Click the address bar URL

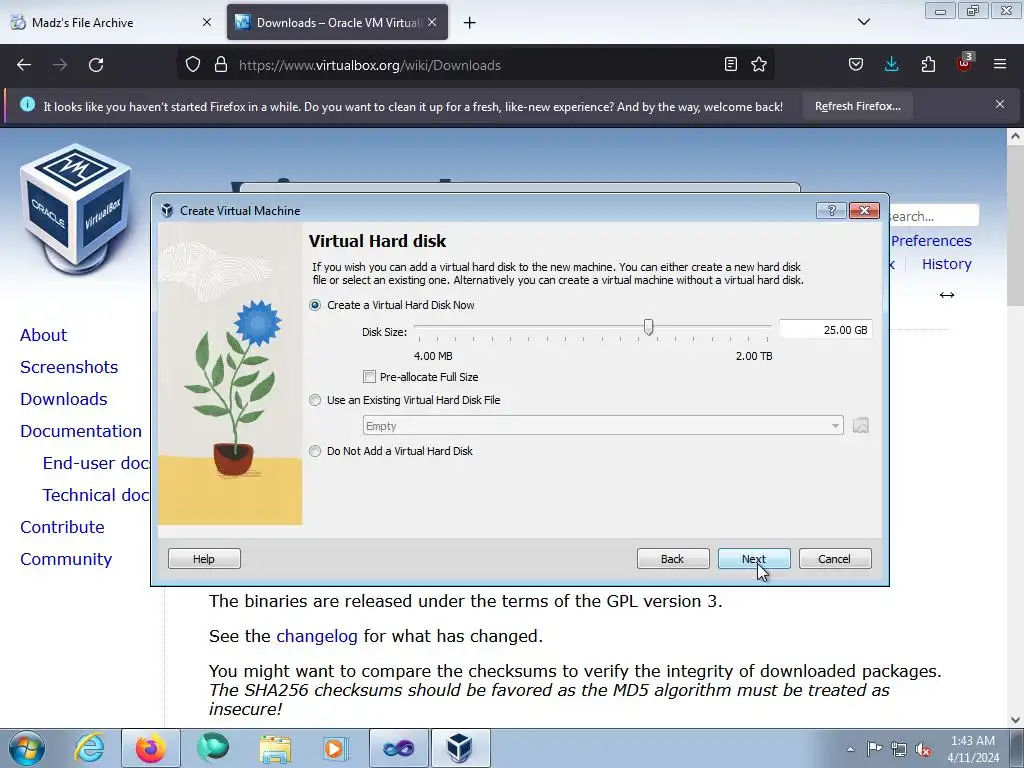(370, 65)
